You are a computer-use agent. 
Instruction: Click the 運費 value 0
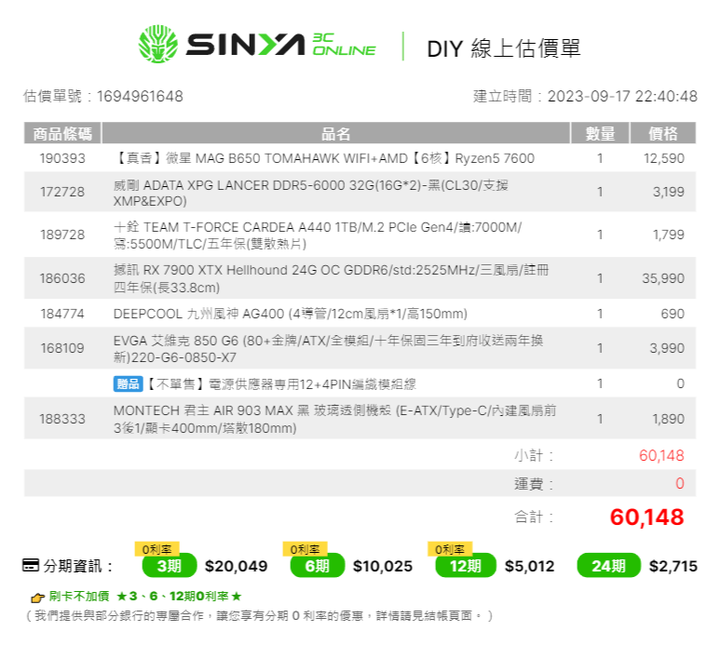(x=680, y=483)
